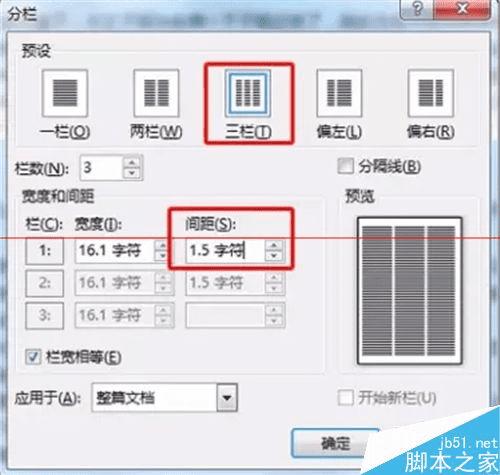Pick the 三栏 three-column preset icon

248,93
